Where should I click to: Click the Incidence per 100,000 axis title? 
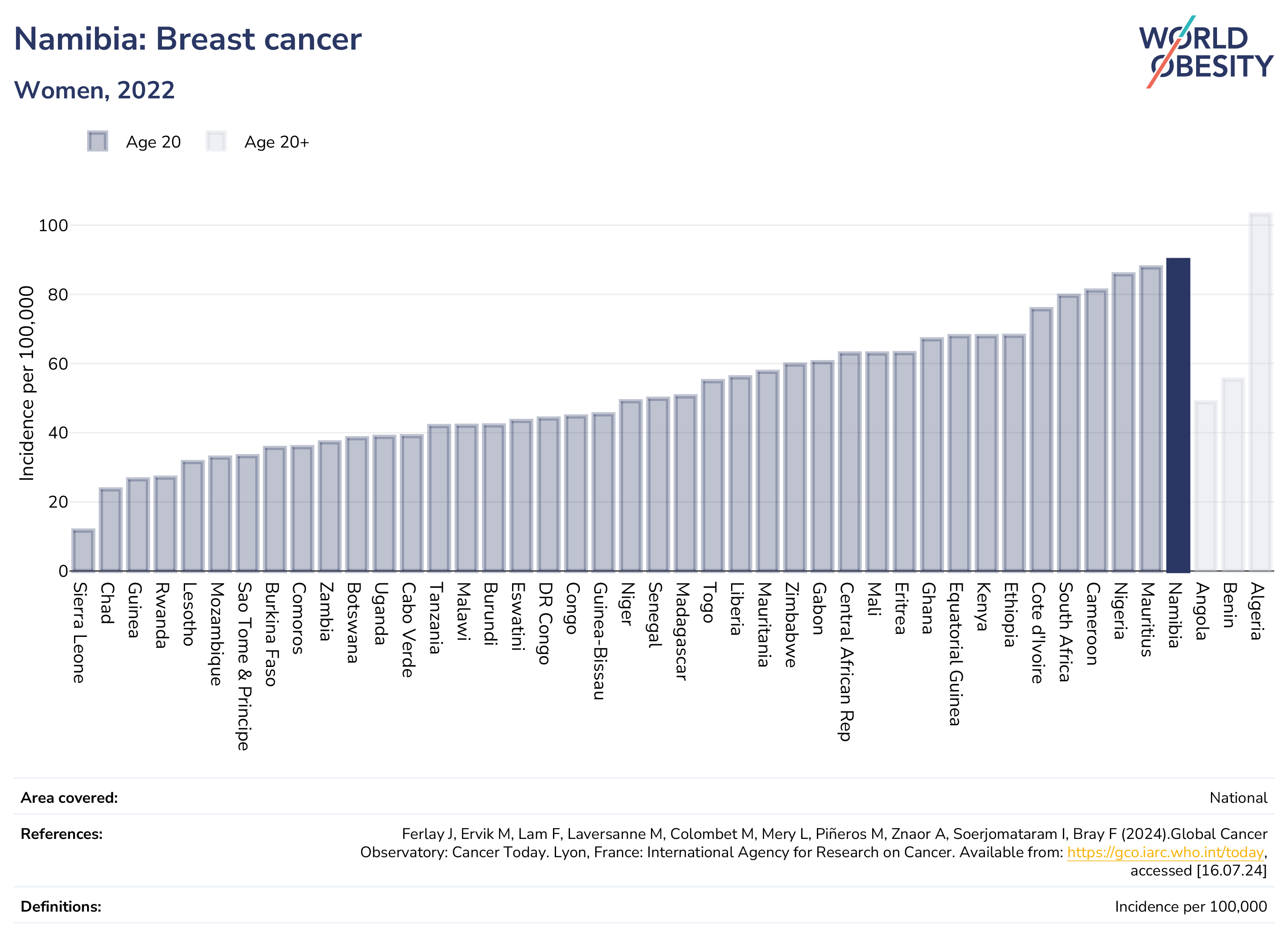pos(27,383)
